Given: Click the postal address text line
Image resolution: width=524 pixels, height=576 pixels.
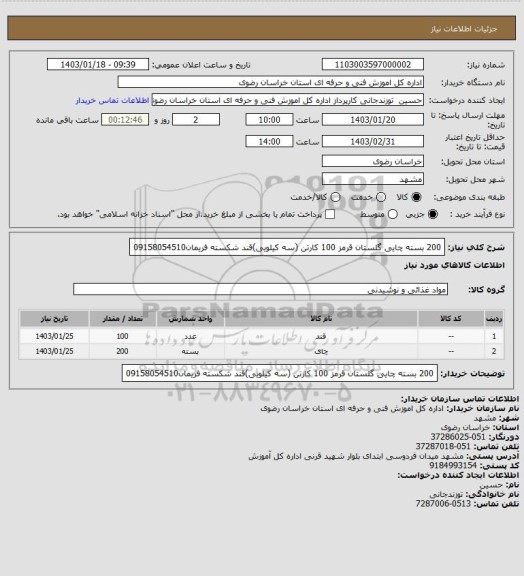Looking at the screenshot, I should coord(356,456).
